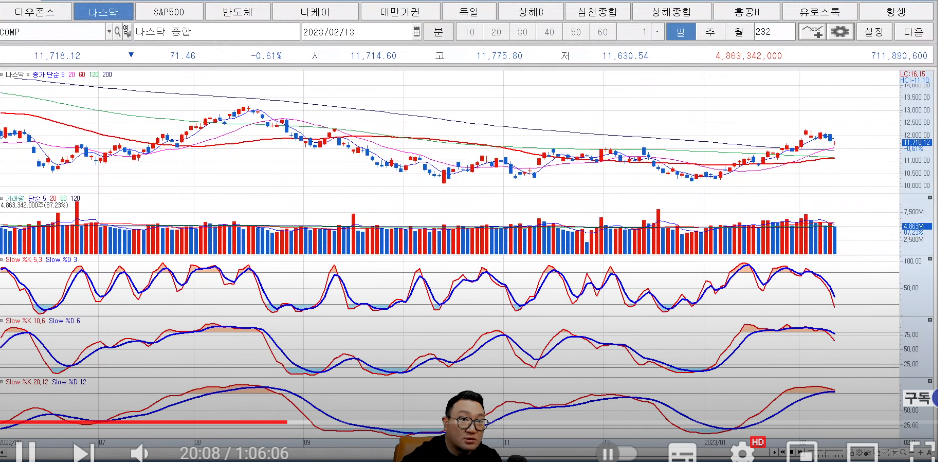Click the -0.61% change value
This screenshot has height=462, width=938.
(x=266, y=56)
